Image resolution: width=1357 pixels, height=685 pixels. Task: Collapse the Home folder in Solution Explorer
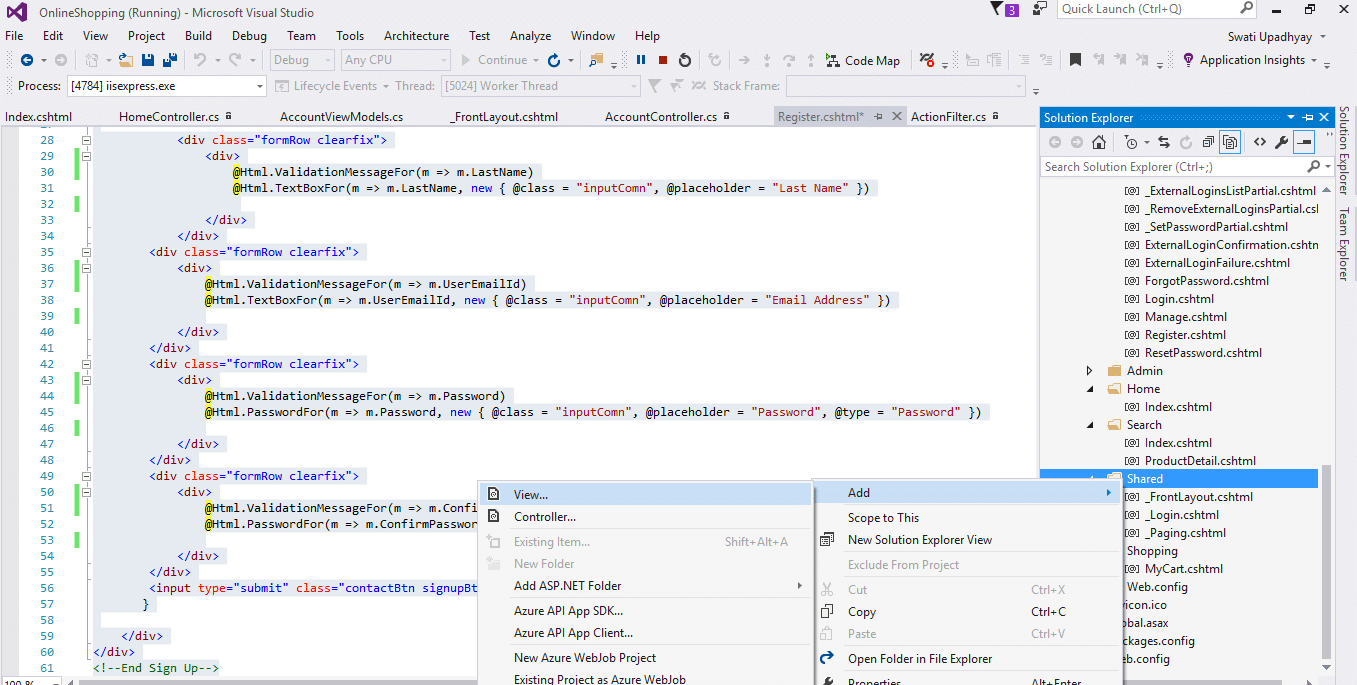[1090, 388]
